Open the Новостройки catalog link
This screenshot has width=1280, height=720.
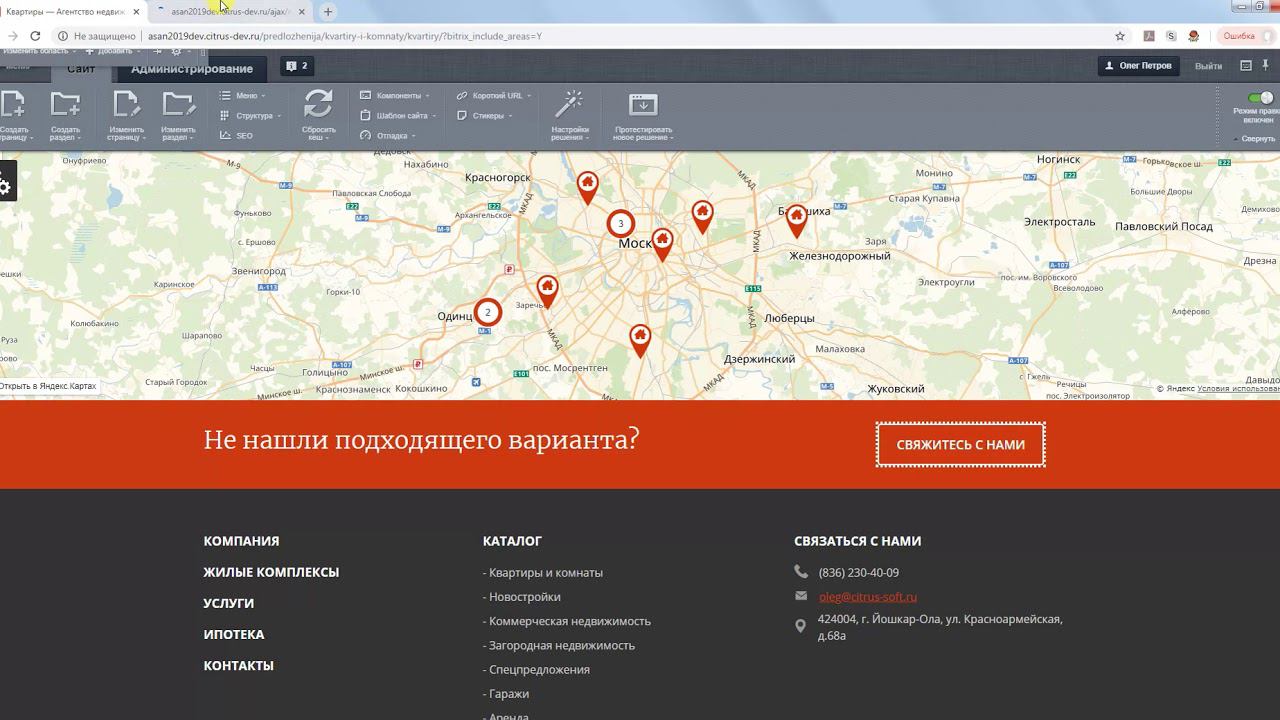tap(524, 597)
